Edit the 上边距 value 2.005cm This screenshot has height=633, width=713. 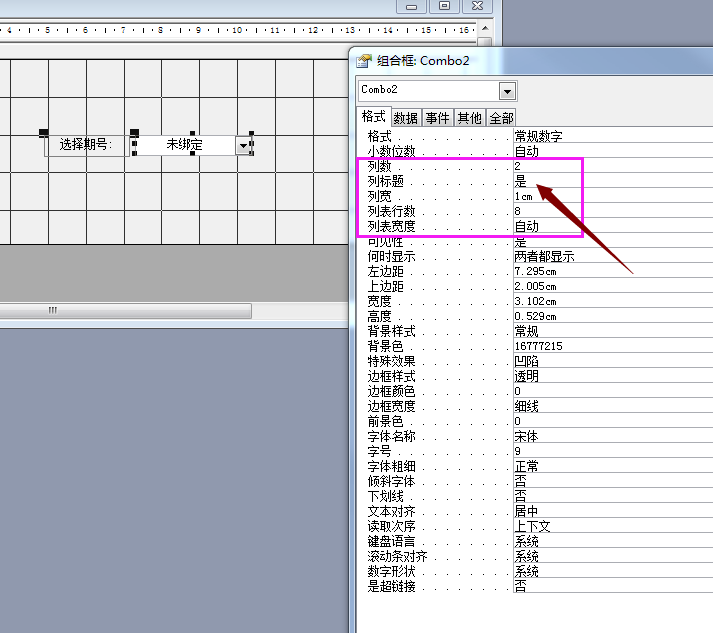[x=613, y=286]
